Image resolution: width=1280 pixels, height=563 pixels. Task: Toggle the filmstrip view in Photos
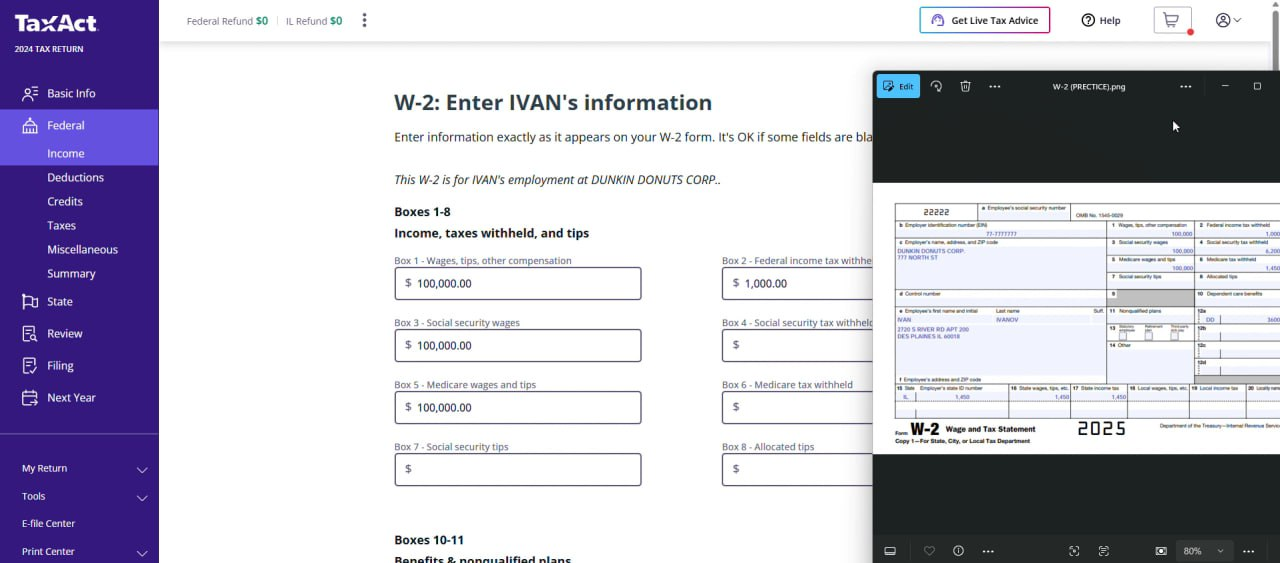890,551
